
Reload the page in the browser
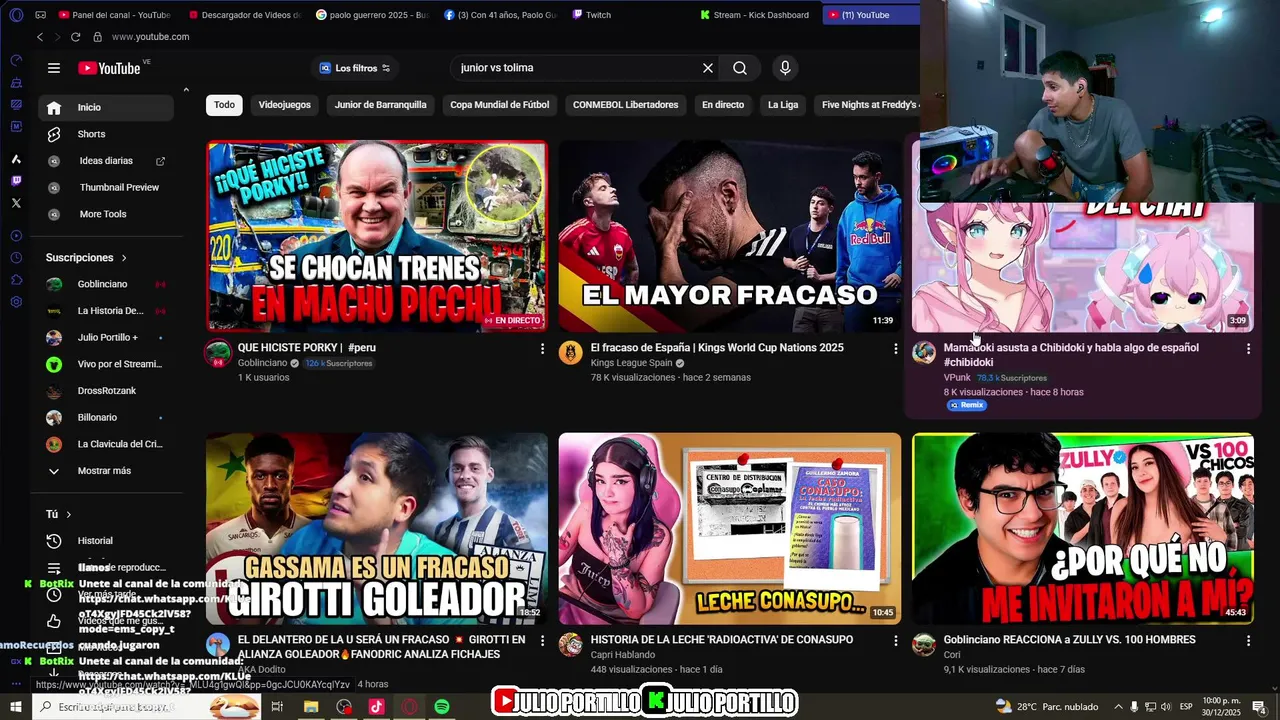point(75,37)
